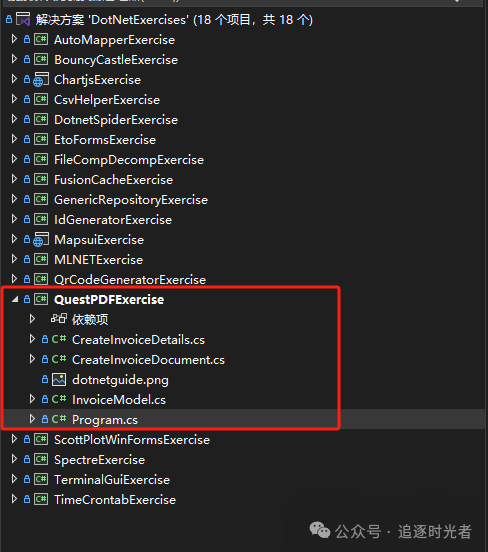The height and width of the screenshot is (552, 488).
Task: Expand the 依赖项 dependencies node
Action: [32, 319]
